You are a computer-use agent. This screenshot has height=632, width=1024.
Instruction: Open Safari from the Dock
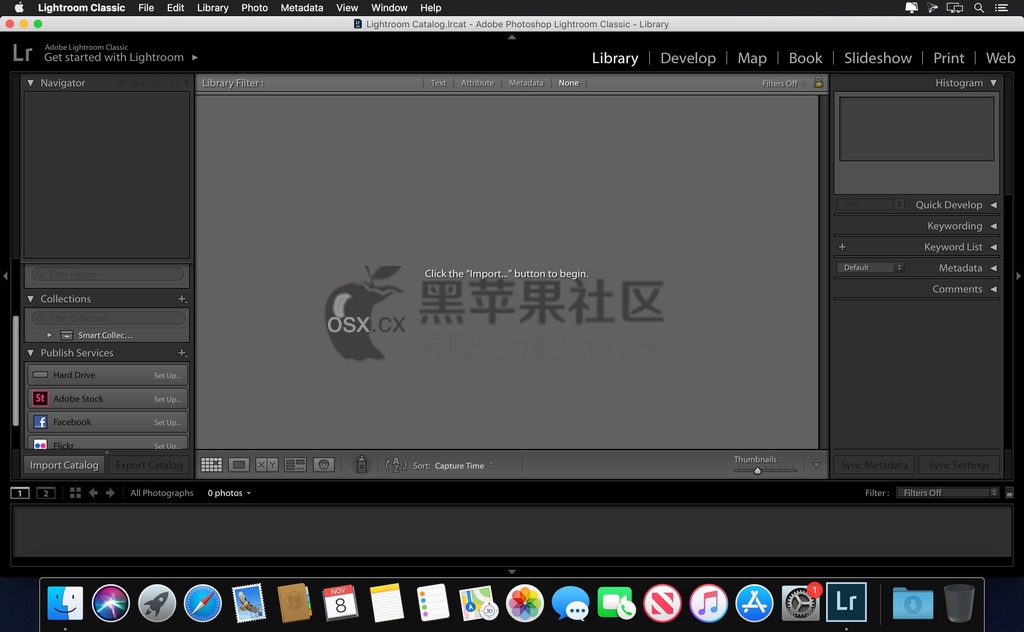pyautogui.click(x=202, y=603)
